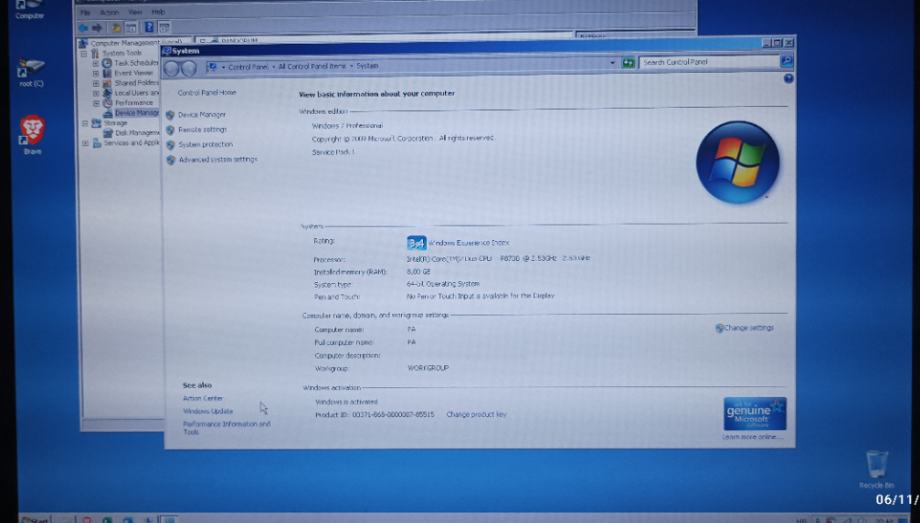Open the Action Center link
The image size is (920, 523).
(x=202, y=398)
